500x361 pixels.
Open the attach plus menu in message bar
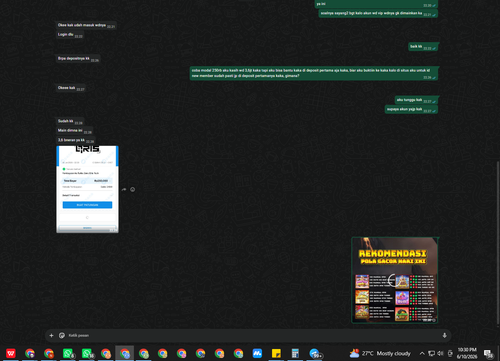[x=51, y=335]
